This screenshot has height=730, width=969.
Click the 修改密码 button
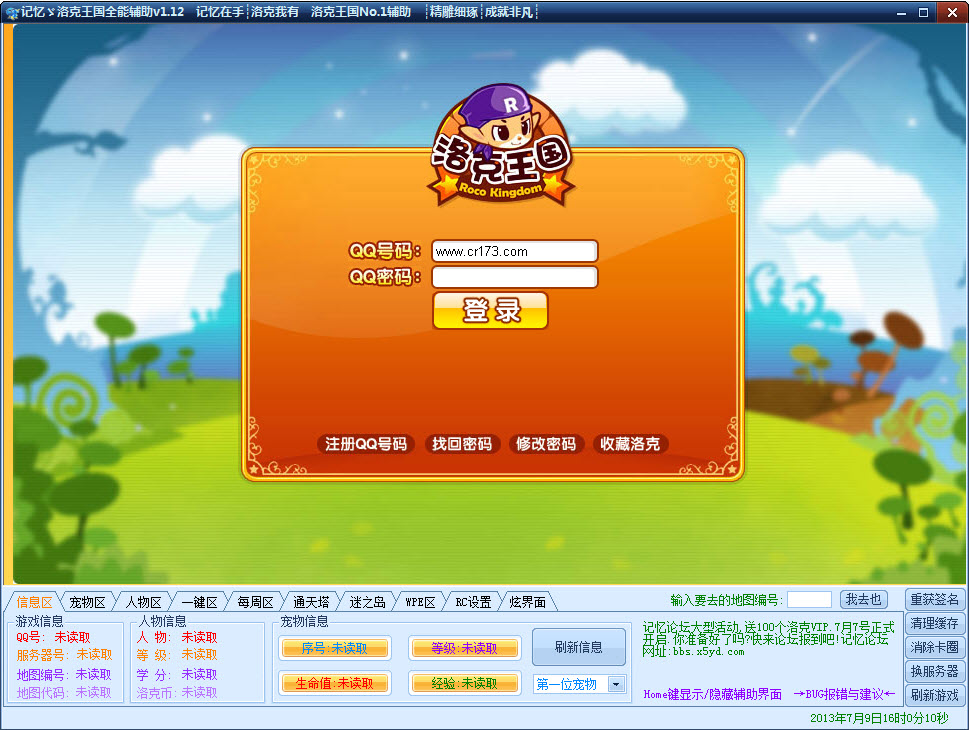546,444
